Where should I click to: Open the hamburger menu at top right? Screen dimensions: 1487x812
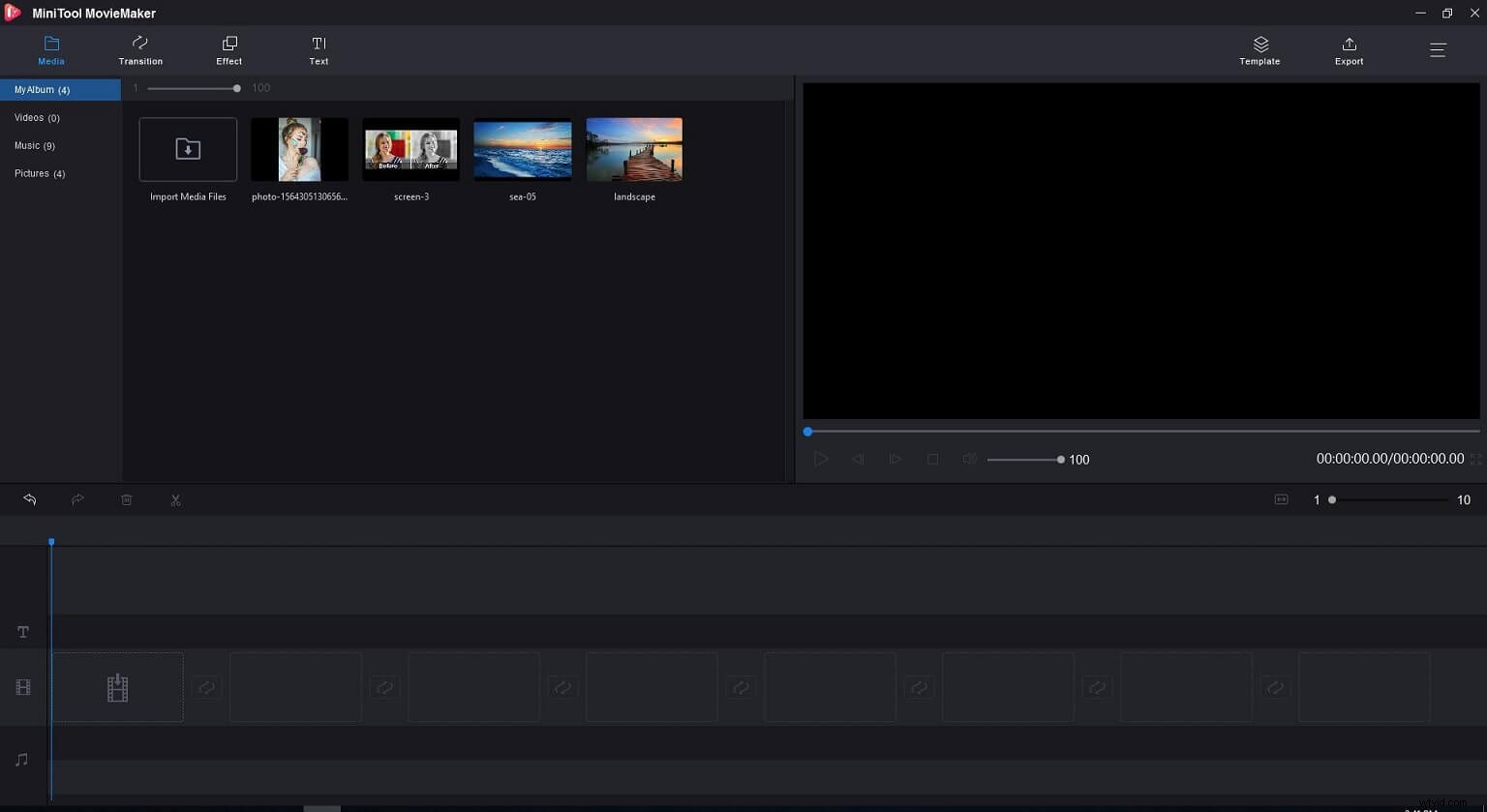[x=1439, y=49]
